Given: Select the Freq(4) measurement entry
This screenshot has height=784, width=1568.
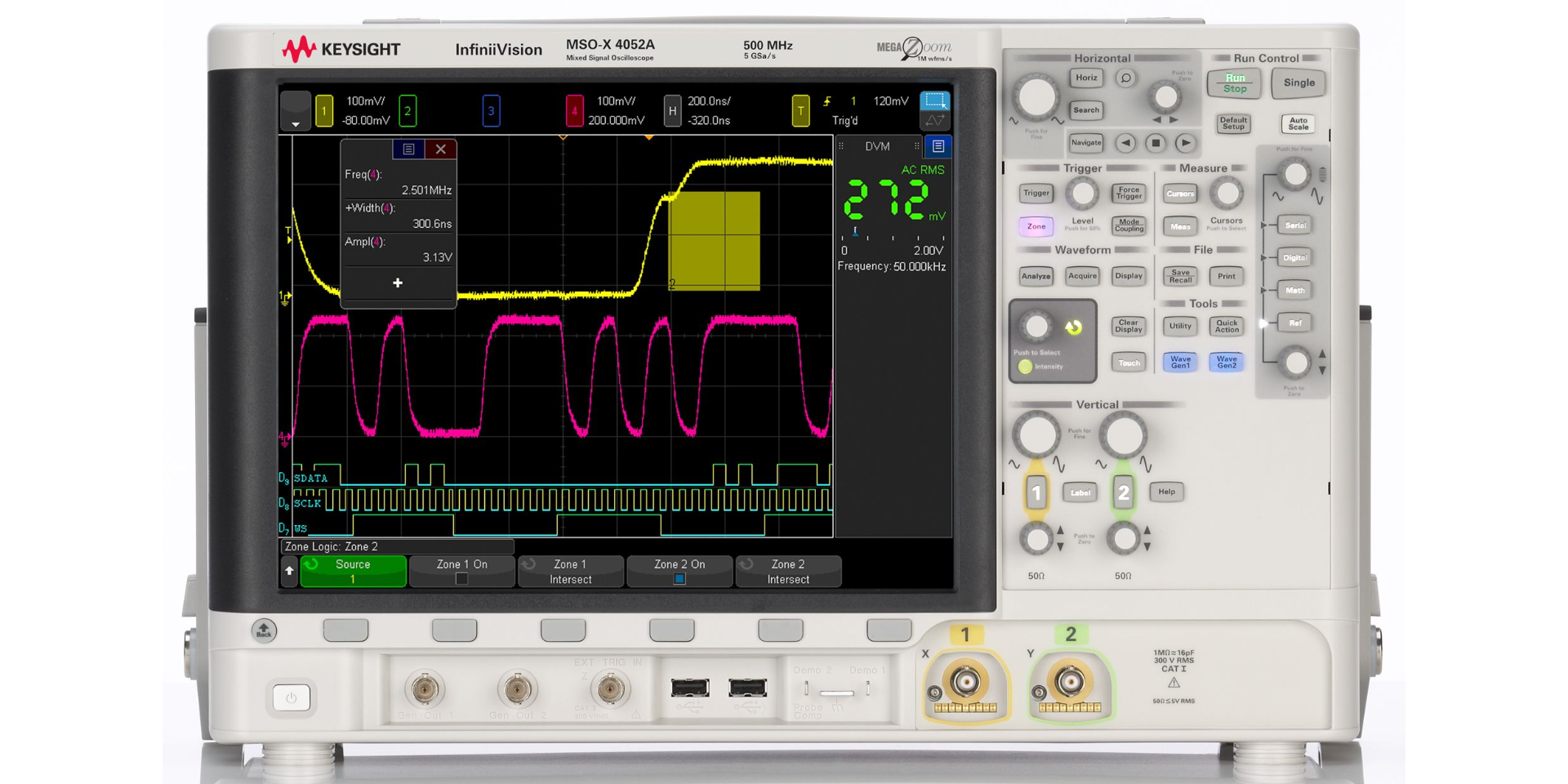Looking at the screenshot, I should tap(398, 182).
